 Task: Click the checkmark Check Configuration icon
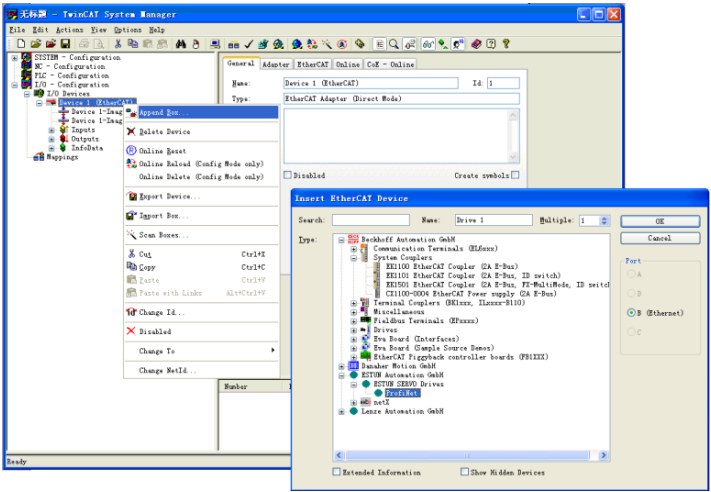point(248,44)
